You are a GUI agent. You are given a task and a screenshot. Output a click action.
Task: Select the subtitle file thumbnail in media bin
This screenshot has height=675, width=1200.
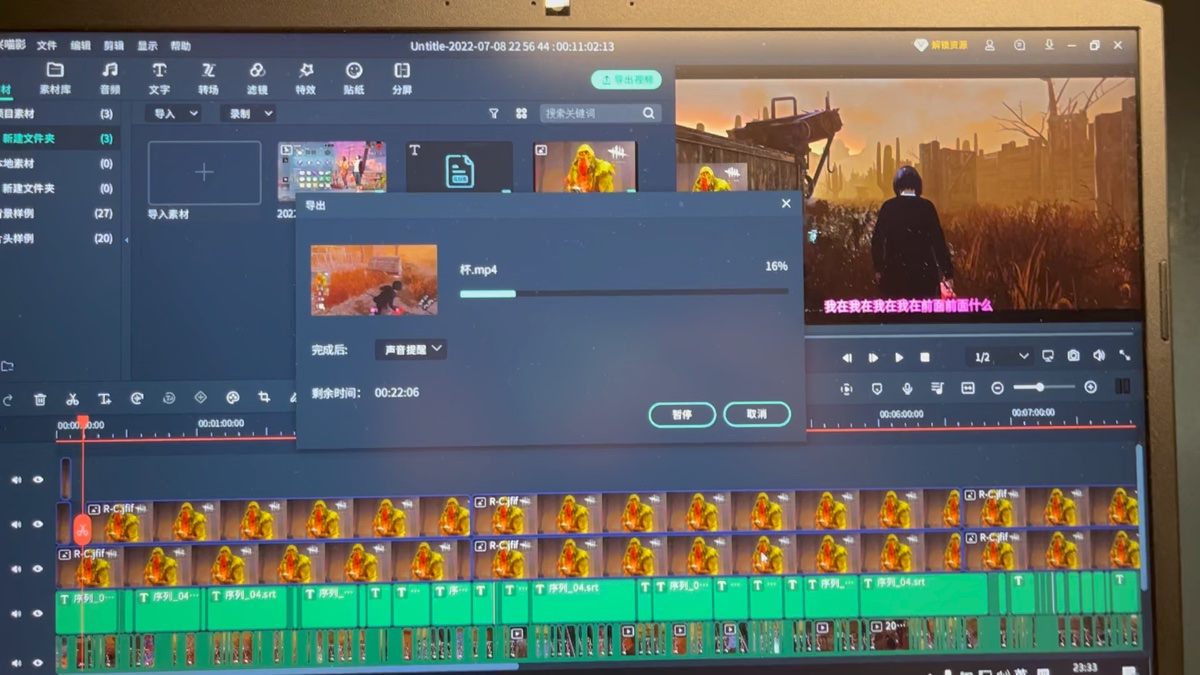[x=459, y=167]
